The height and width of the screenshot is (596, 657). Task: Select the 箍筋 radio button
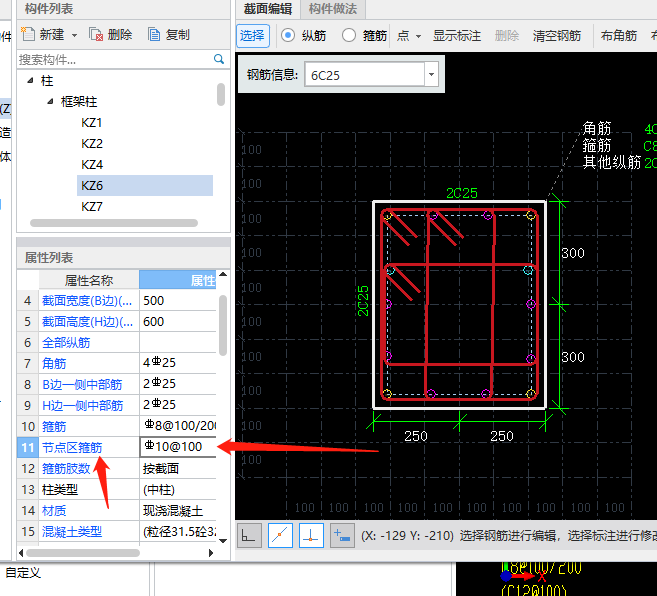pyautogui.click(x=349, y=35)
